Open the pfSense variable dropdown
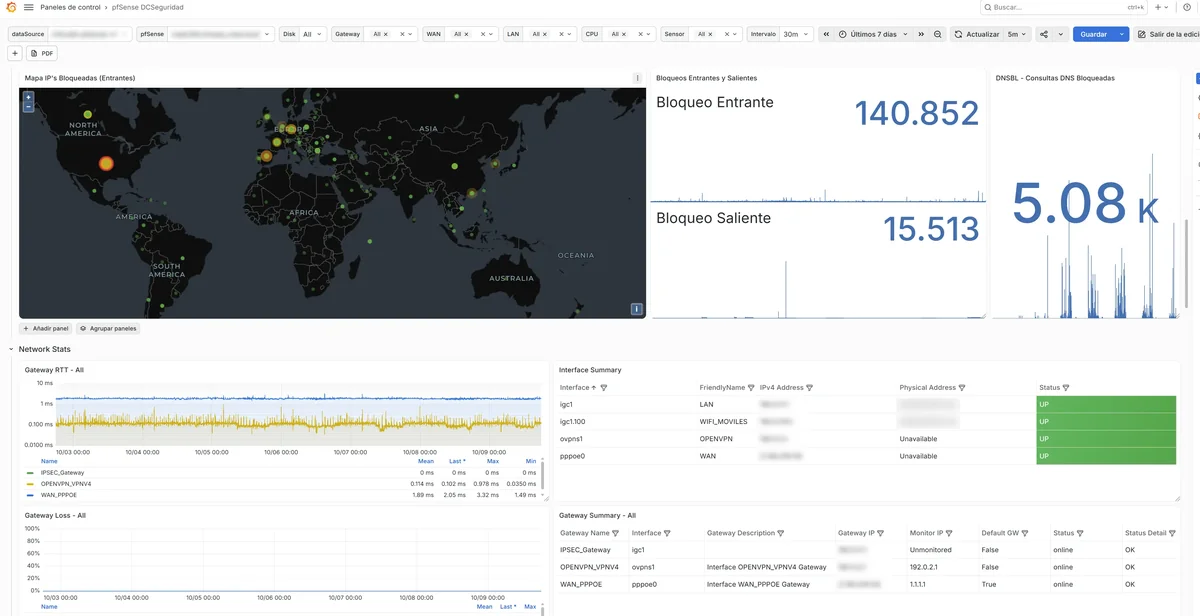Viewport: 1200px width, 616px height. (x=220, y=34)
